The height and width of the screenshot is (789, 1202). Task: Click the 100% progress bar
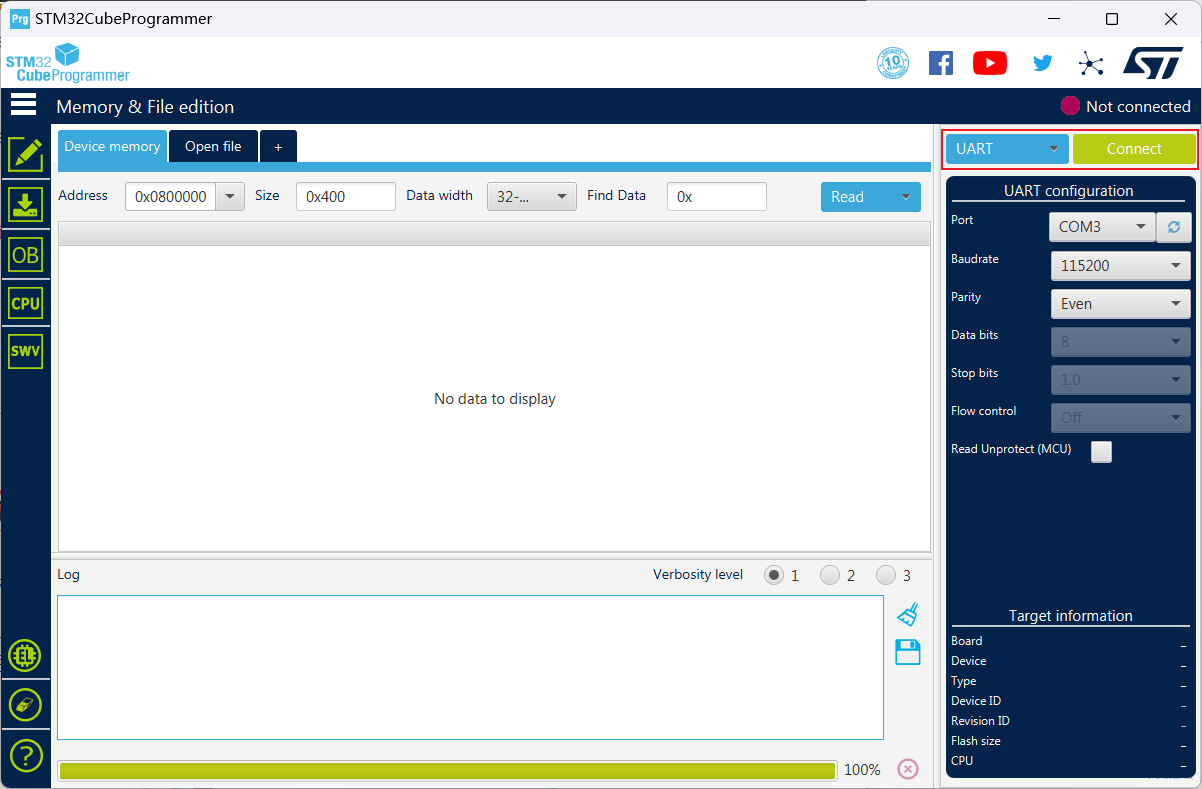(447, 770)
